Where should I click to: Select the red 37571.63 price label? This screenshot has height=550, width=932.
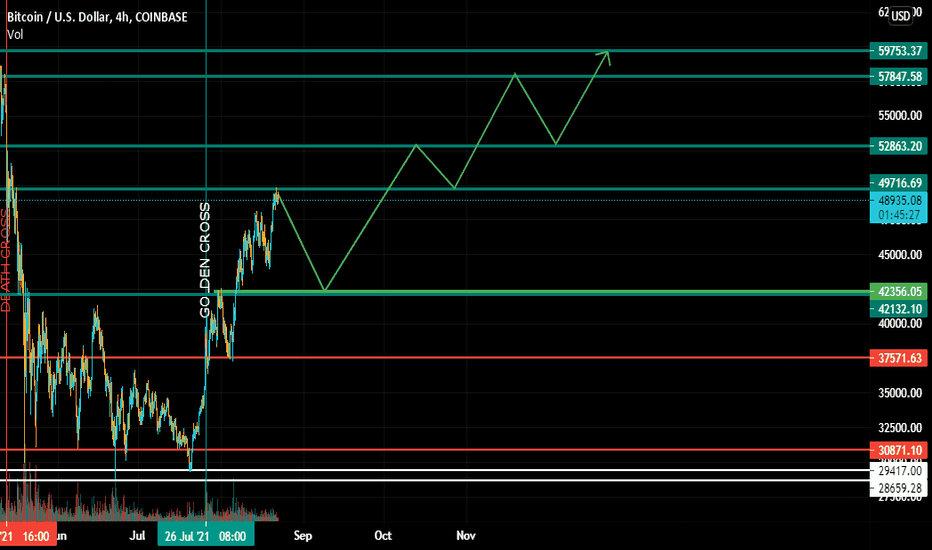tap(898, 358)
